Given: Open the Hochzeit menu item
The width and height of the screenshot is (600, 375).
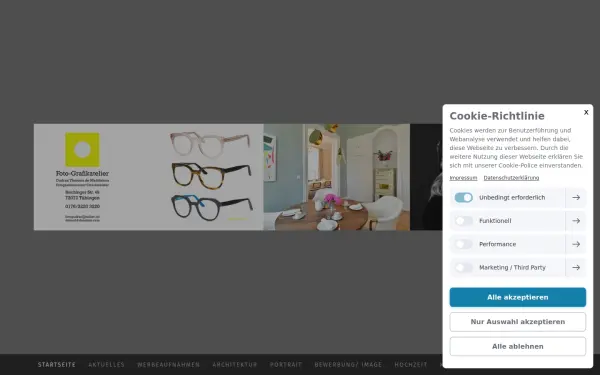Looking at the screenshot, I should 411,365.
